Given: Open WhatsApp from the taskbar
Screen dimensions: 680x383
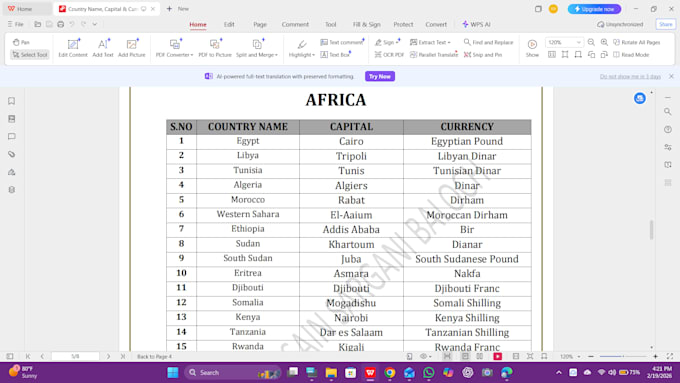Looking at the screenshot, I should pos(428,372).
